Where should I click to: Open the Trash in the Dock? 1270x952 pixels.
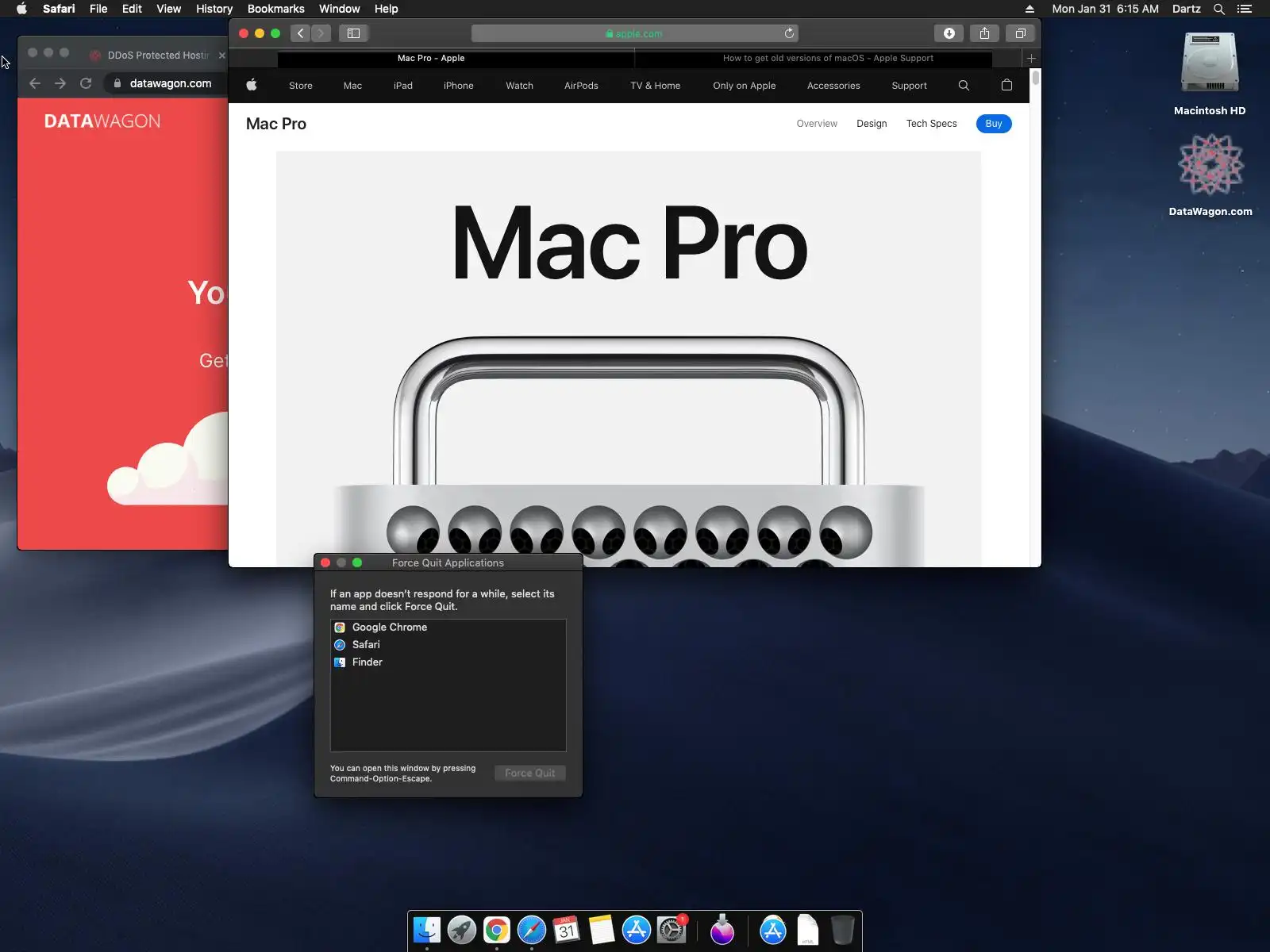pos(843,930)
